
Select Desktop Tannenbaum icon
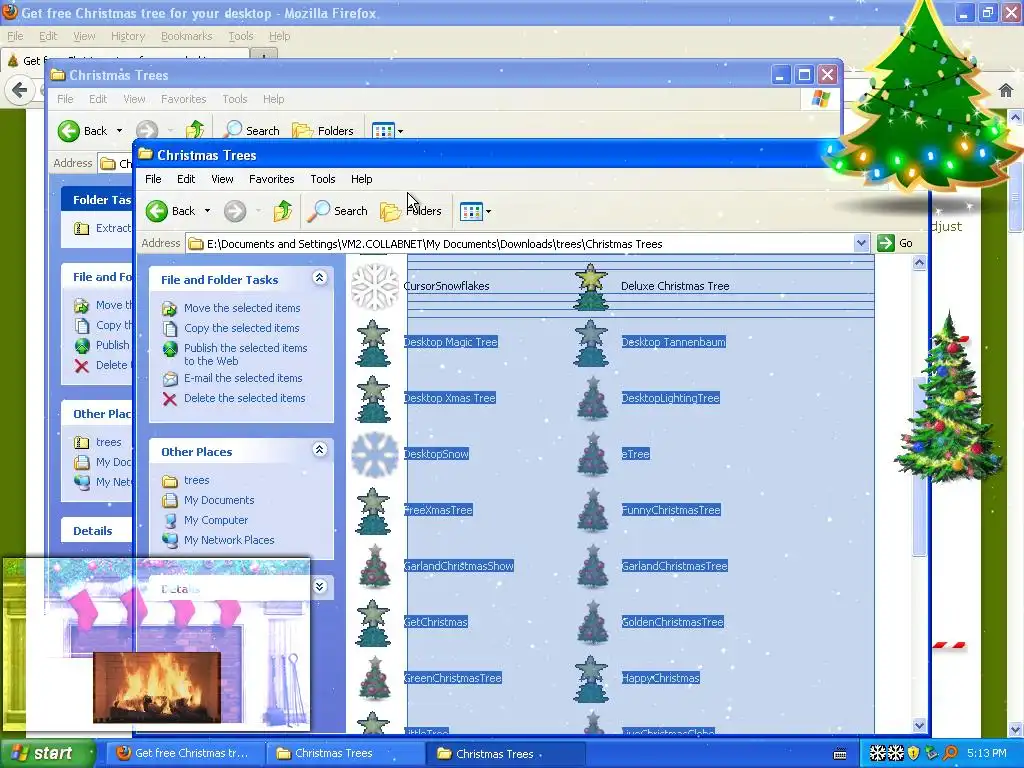click(x=592, y=342)
